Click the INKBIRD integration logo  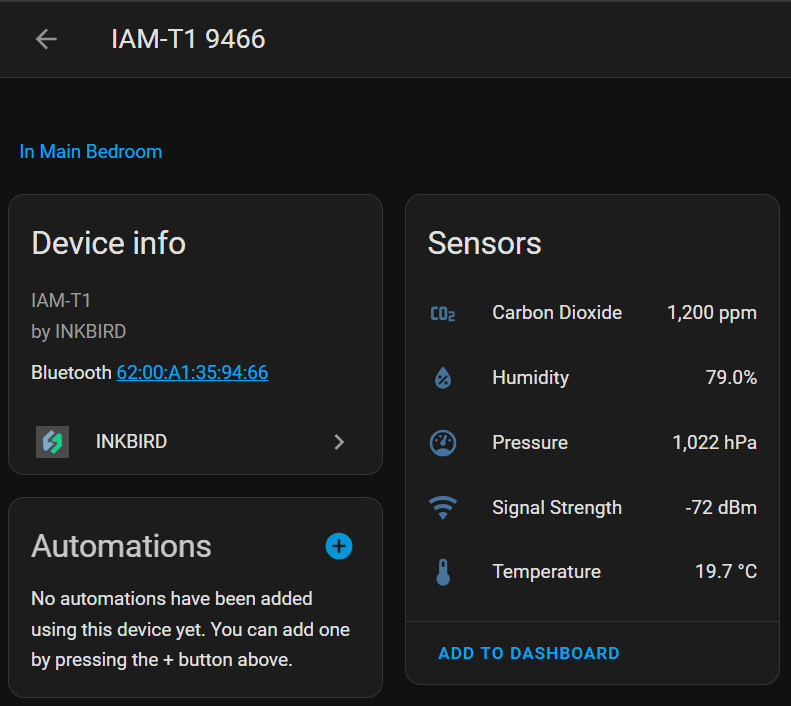(x=52, y=442)
